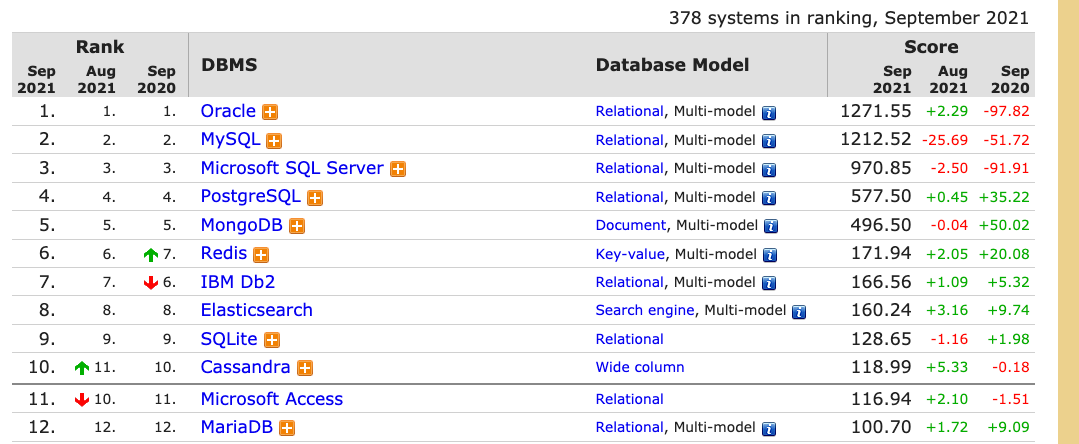This screenshot has height=444, width=1079.
Task: Click the info icon in the Oracle row
Action: coord(769,113)
